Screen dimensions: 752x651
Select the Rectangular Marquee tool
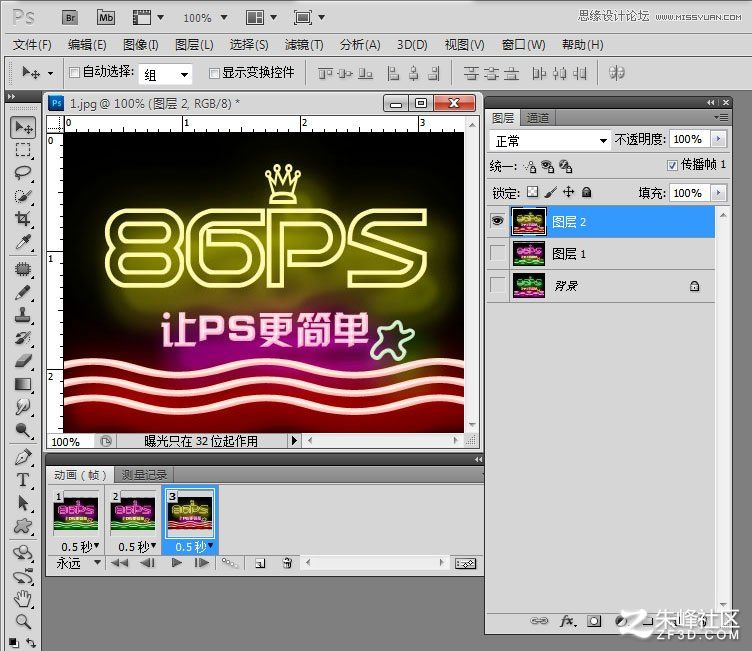click(x=23, y=150)
